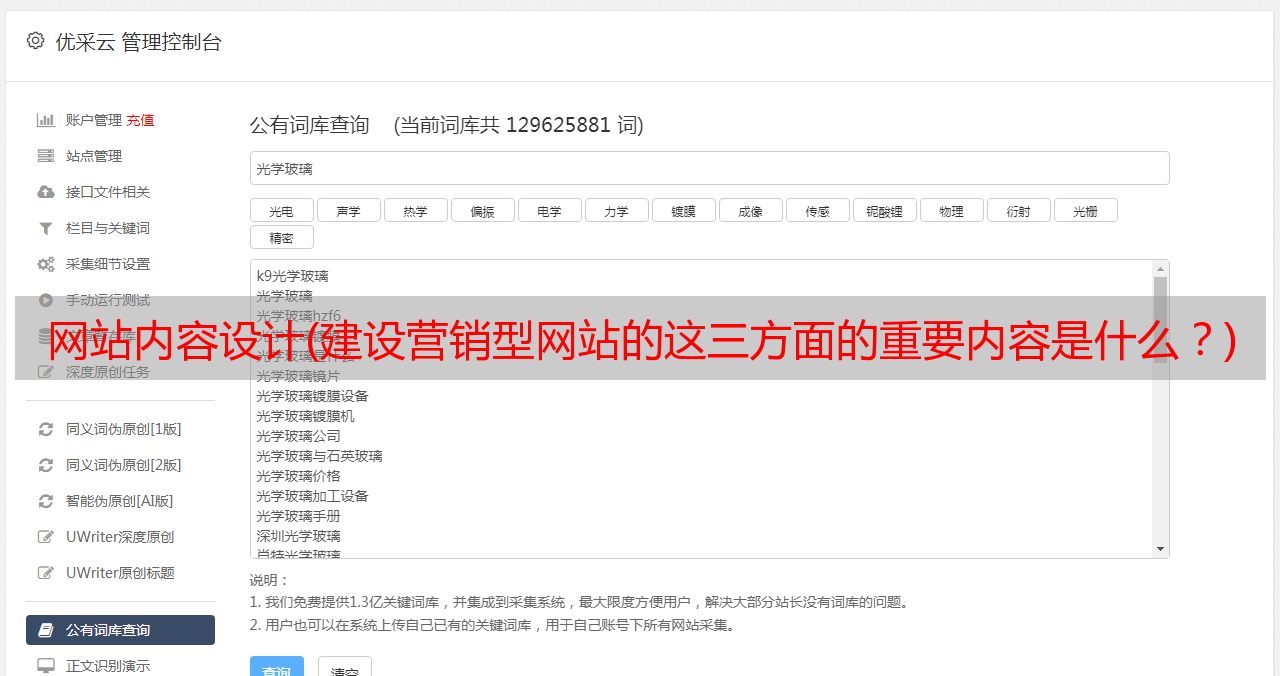Select the 光电 tag button

coord(281,210)
